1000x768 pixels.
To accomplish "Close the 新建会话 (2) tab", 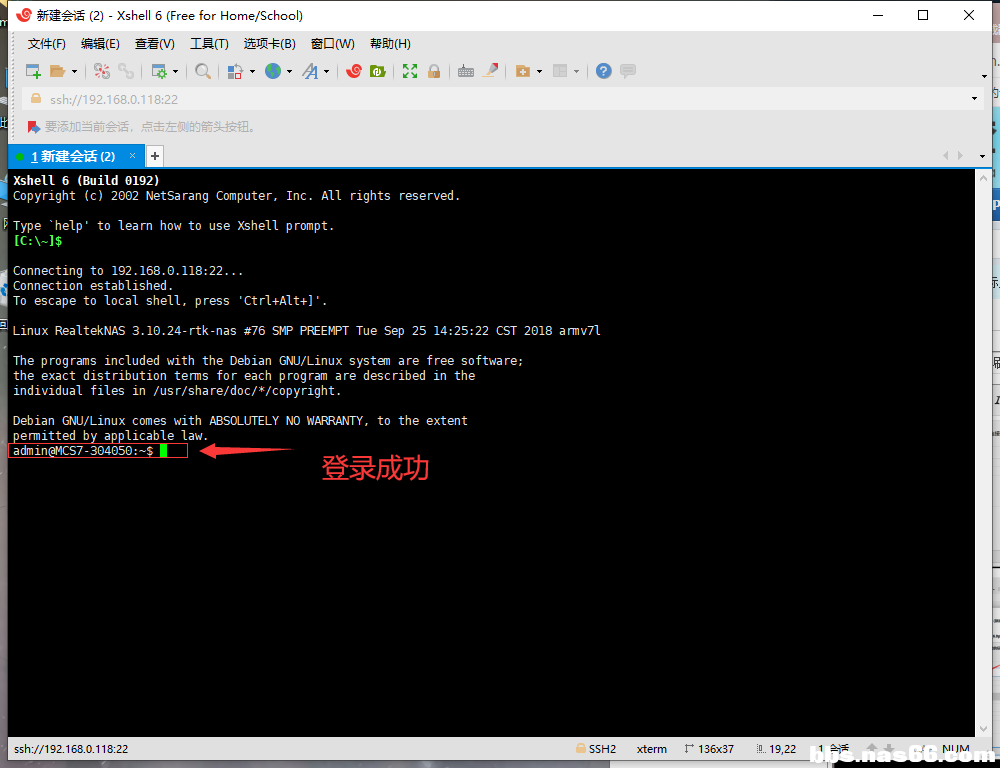I will tap(132, 156).
